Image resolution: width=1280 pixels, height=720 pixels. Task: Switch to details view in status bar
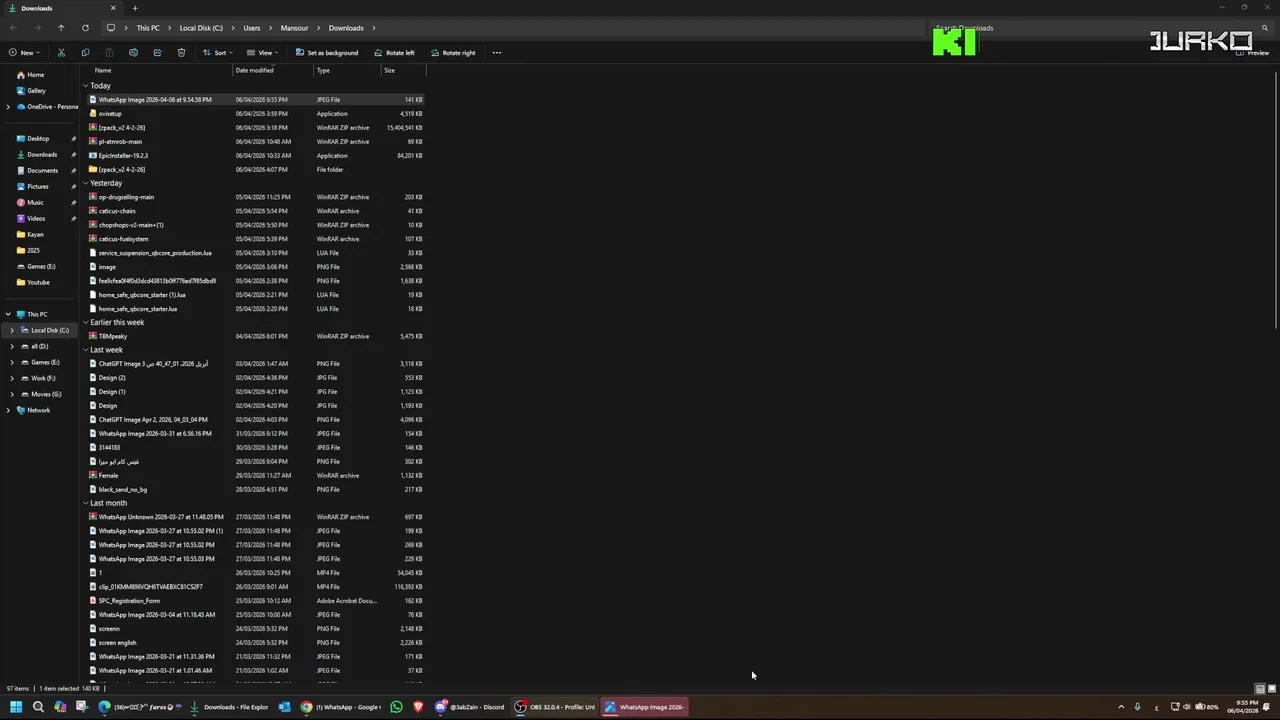tap(1260, 689)
